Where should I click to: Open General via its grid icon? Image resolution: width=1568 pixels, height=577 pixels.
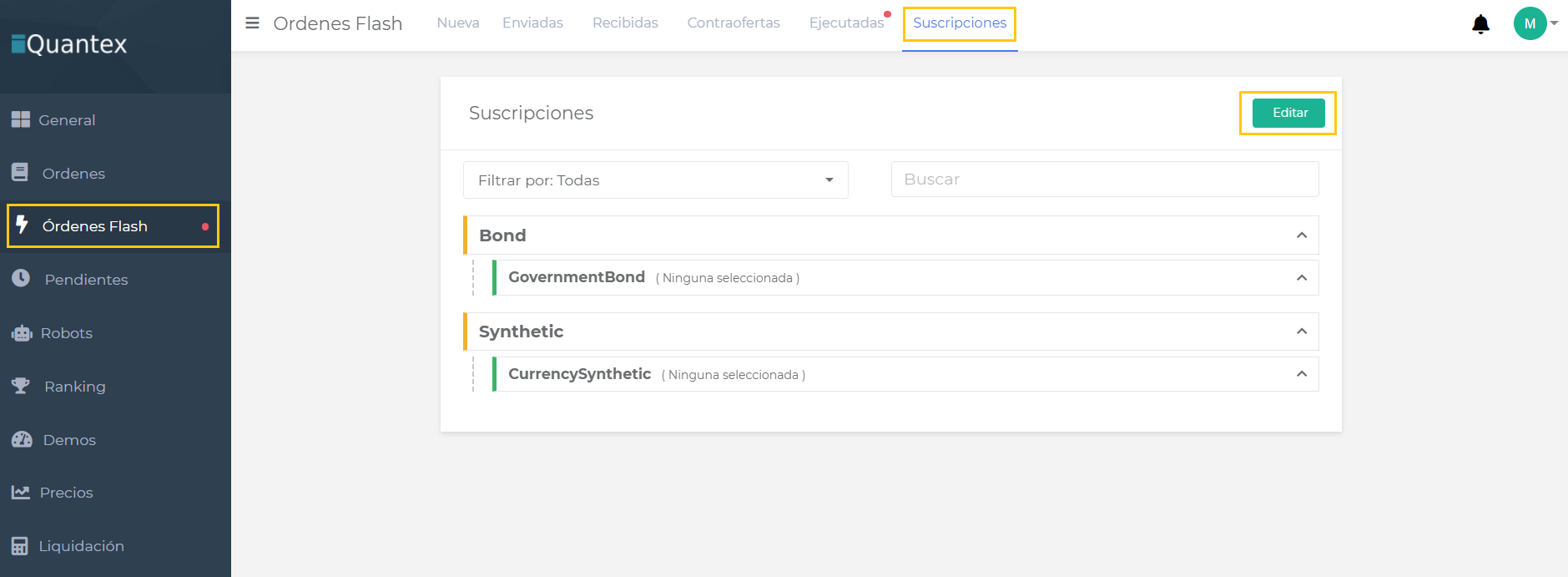point(21,120)
